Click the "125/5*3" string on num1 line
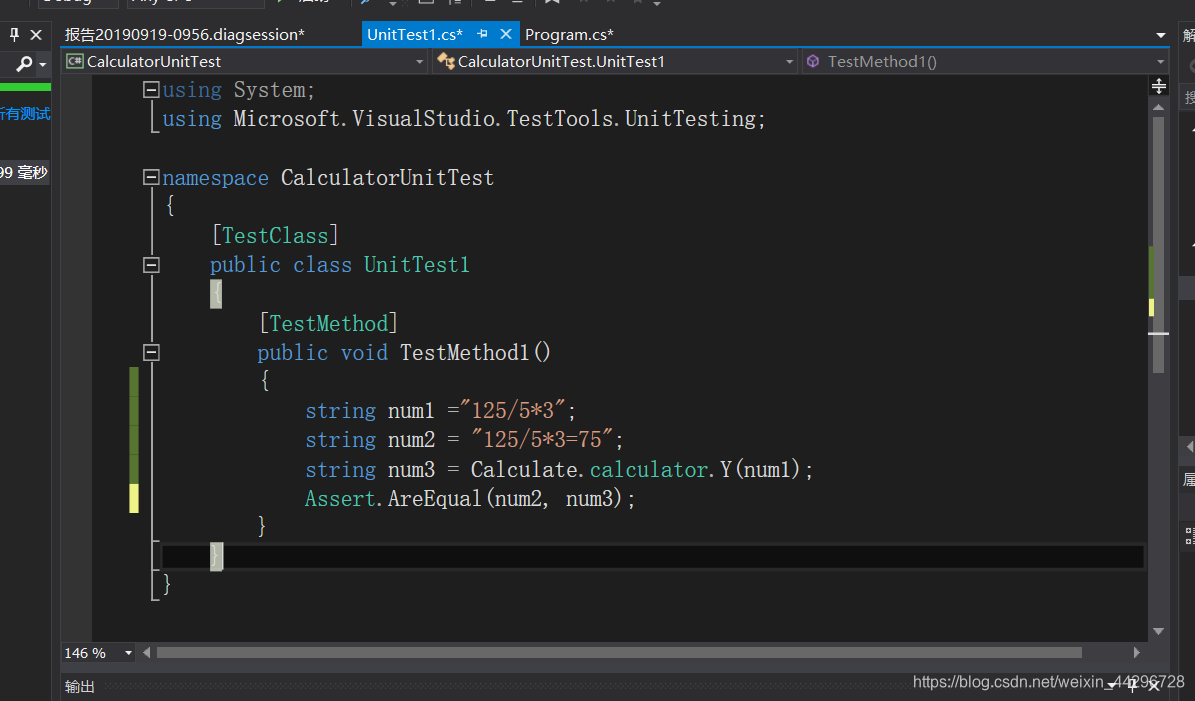Screen dimensions: 1195x701 tap(512, 411)
